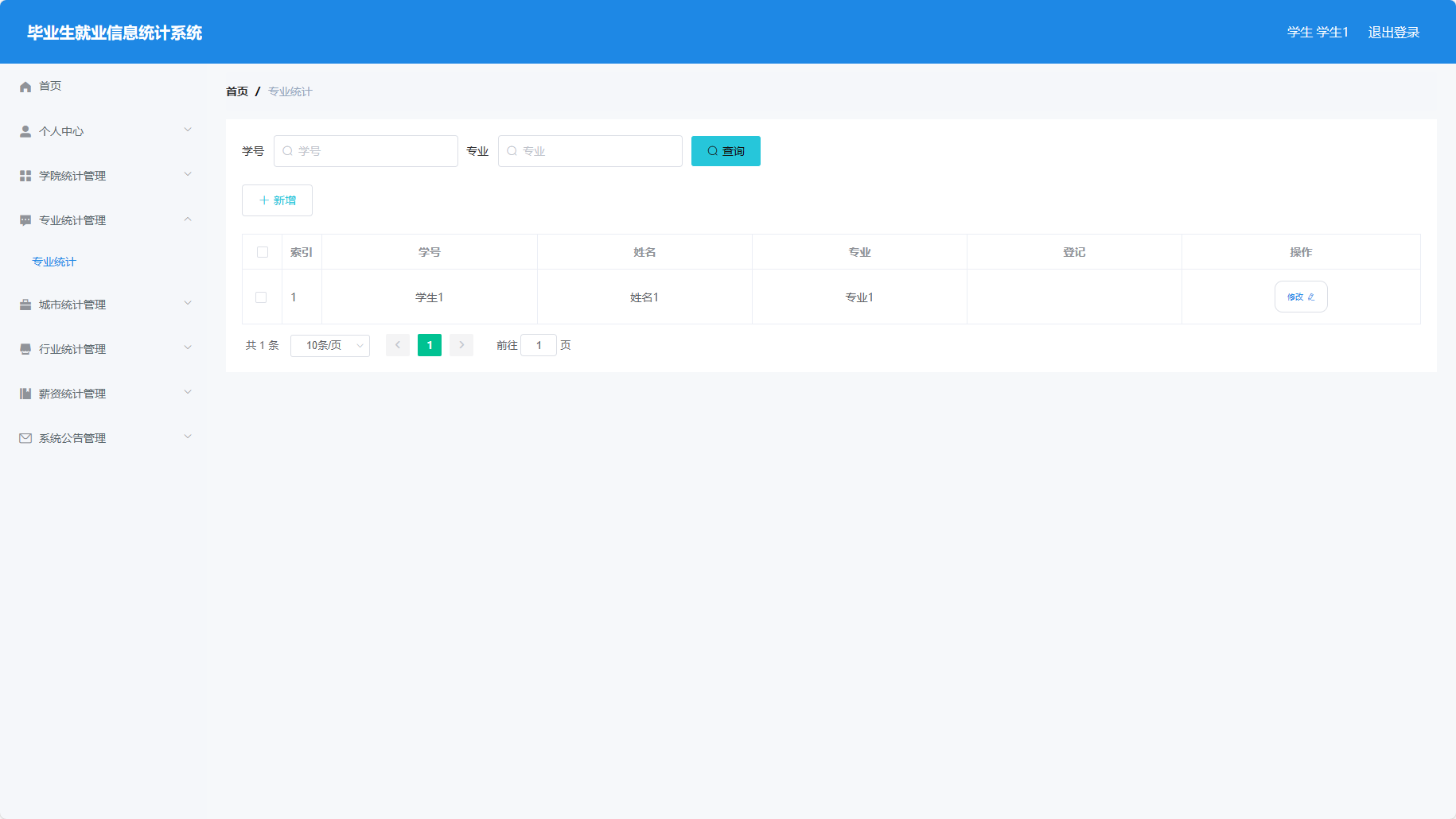This screenshot has height=819, width=1456.
Task: Click the 姓名1 cell
Action: (x=644, y=297)
